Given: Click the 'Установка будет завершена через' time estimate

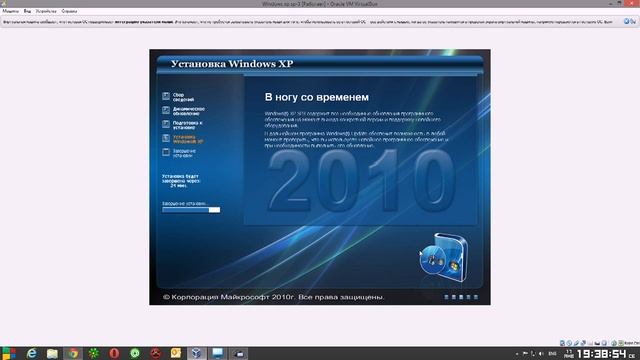Looking at the screenshot, I should pos(181,181).
